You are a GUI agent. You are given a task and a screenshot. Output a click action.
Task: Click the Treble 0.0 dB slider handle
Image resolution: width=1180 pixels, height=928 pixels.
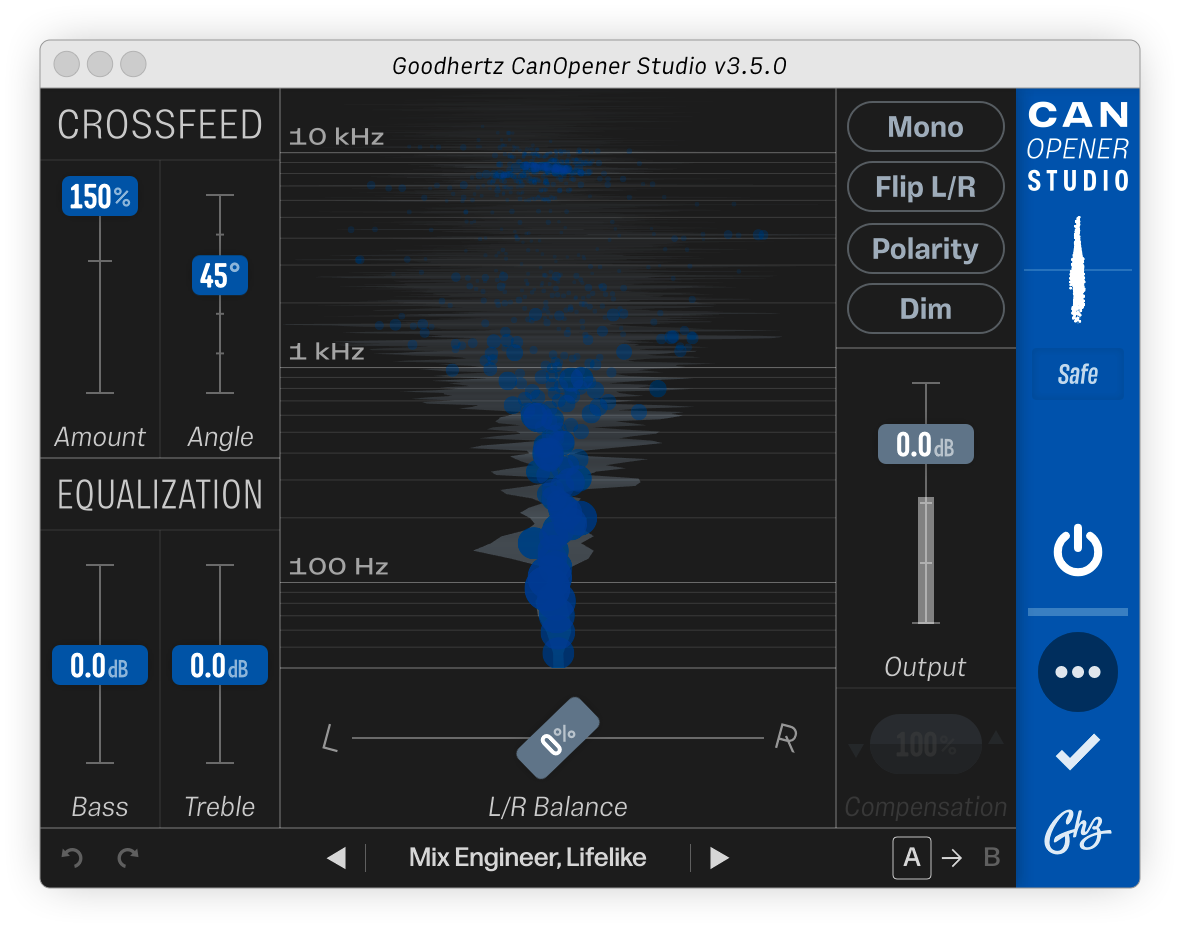tap(220, 665)
